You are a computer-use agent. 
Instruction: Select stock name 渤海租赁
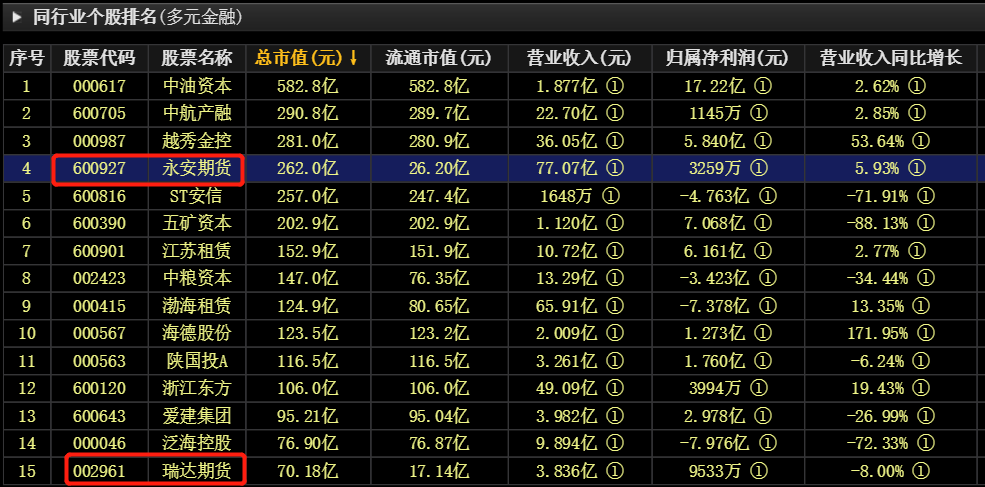(x=197, y=306)
